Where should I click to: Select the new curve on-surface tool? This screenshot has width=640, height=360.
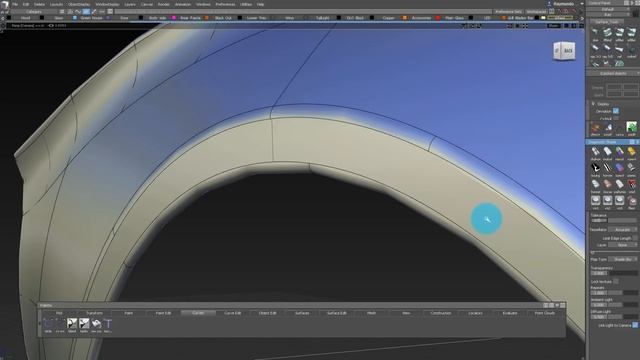96,325
